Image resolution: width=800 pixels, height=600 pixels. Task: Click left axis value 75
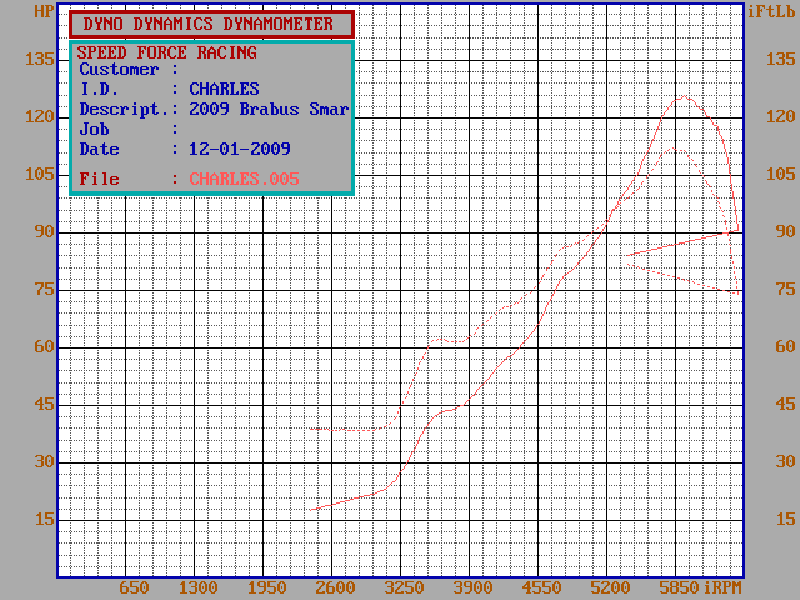pyautogui.click(x=44, y=289)
